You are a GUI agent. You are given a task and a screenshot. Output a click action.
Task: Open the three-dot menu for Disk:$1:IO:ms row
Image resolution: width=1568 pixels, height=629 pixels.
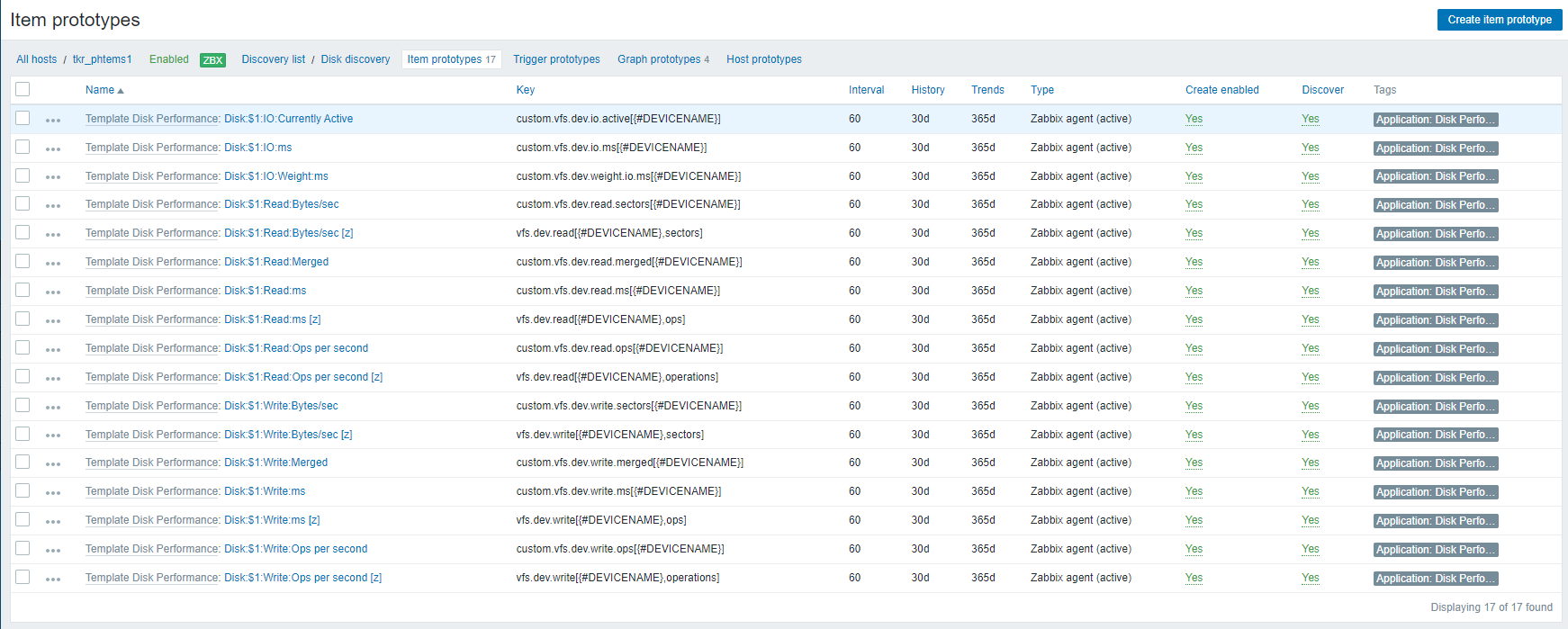53,148
